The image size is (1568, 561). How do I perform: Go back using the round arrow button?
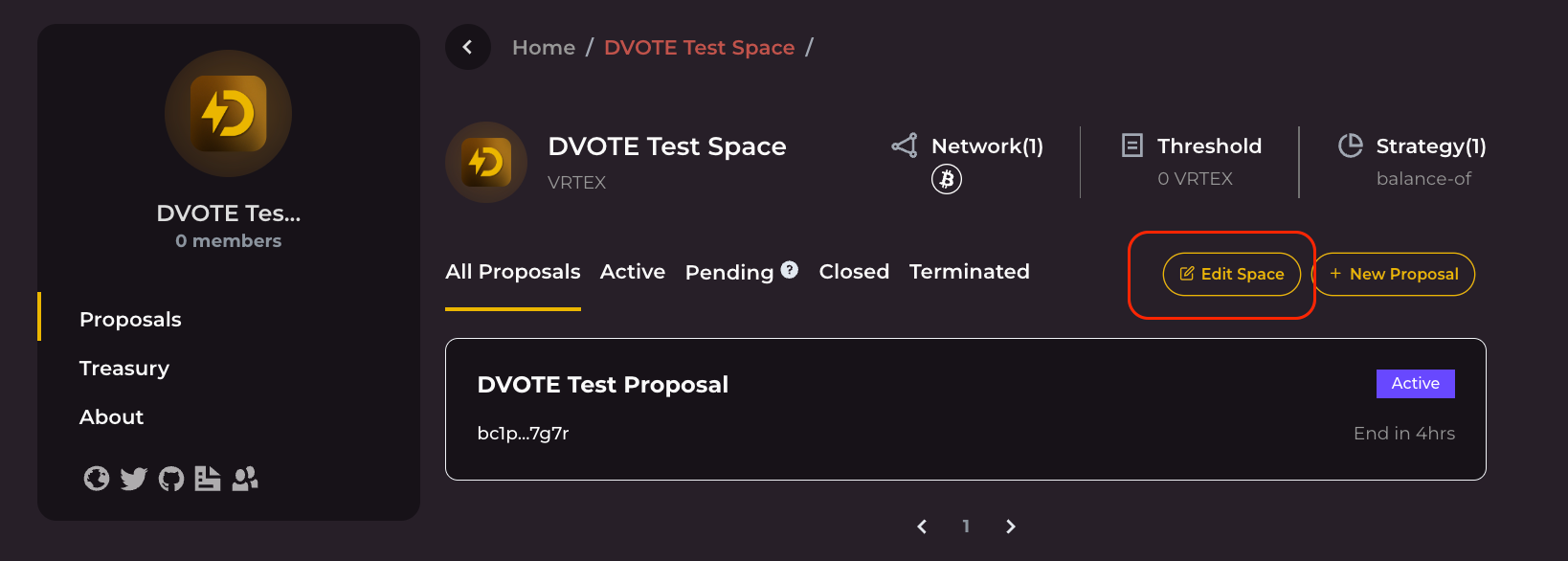click(x=468, y=47)
